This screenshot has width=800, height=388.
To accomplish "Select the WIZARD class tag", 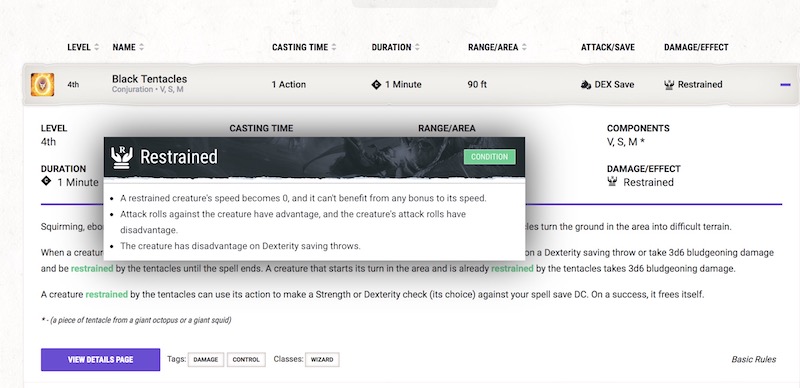I will click(322, 360).
